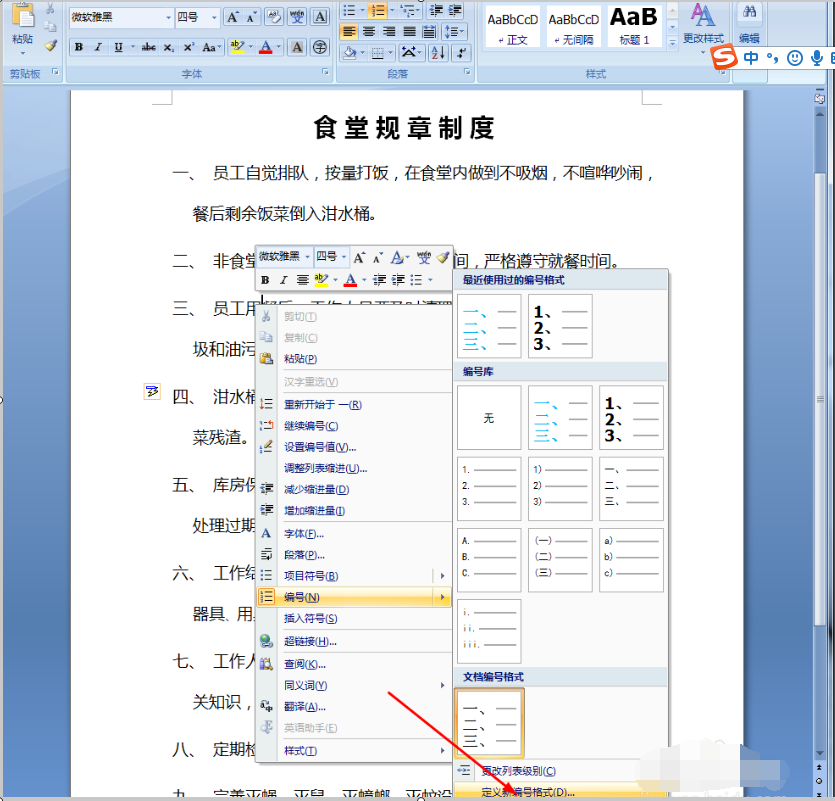The width and height of the screenshot is (835, 801).
Task: Click 超链接(H)... in the context menu
Action: pos(354,642)
